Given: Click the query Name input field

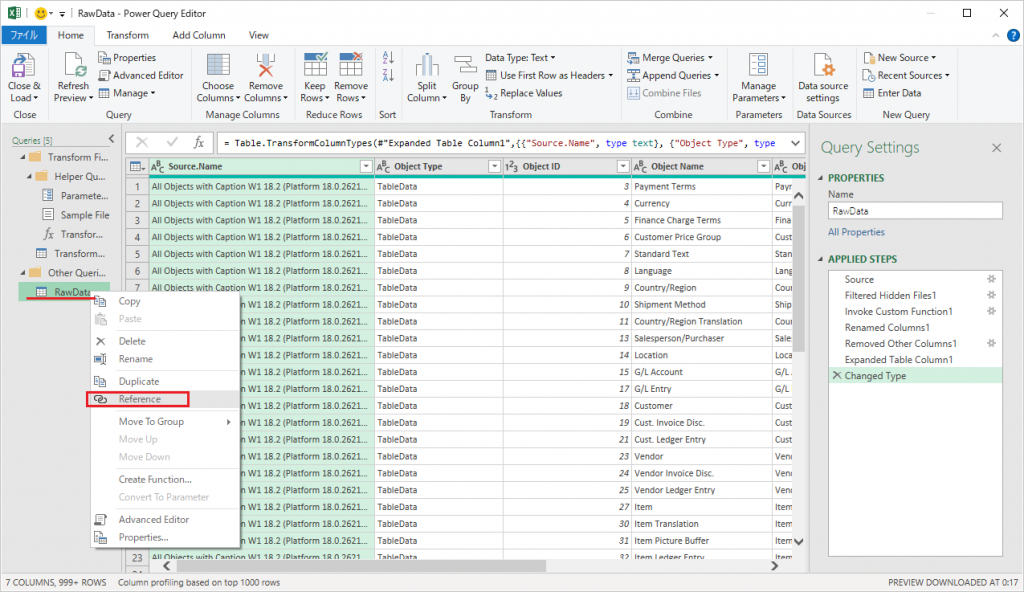Looking at the screenshot, I should click(x=915, y=211).
